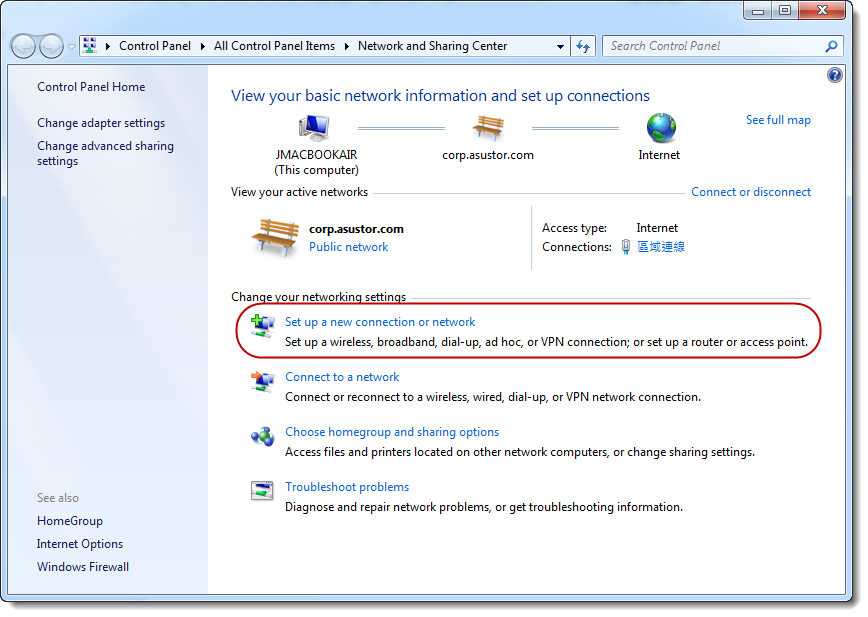Expand the arrow after All Control Panel Items
The height and width of the screenshot is (617, 868).
348,46
